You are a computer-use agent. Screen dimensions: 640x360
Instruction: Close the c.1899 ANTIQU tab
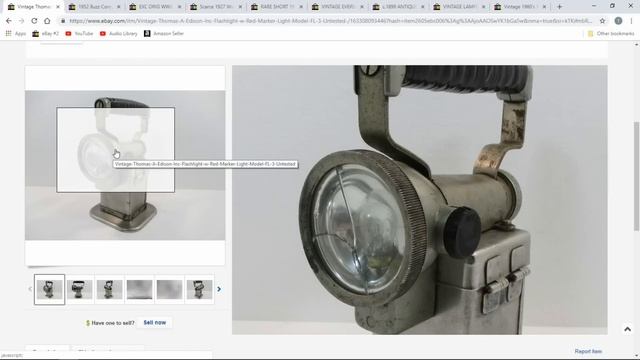[x=422, y=7]
